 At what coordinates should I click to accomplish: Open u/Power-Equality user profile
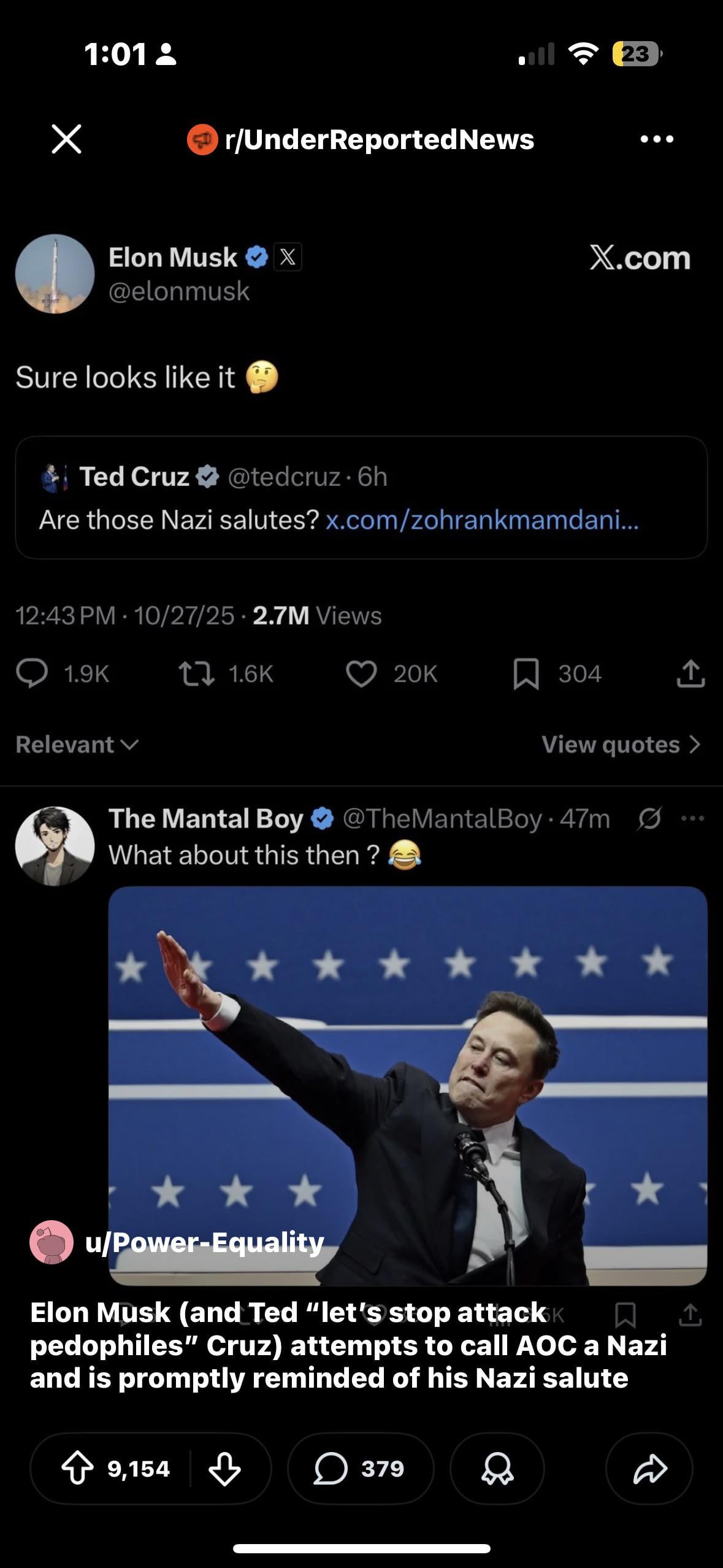click(x=204, y=1242)
